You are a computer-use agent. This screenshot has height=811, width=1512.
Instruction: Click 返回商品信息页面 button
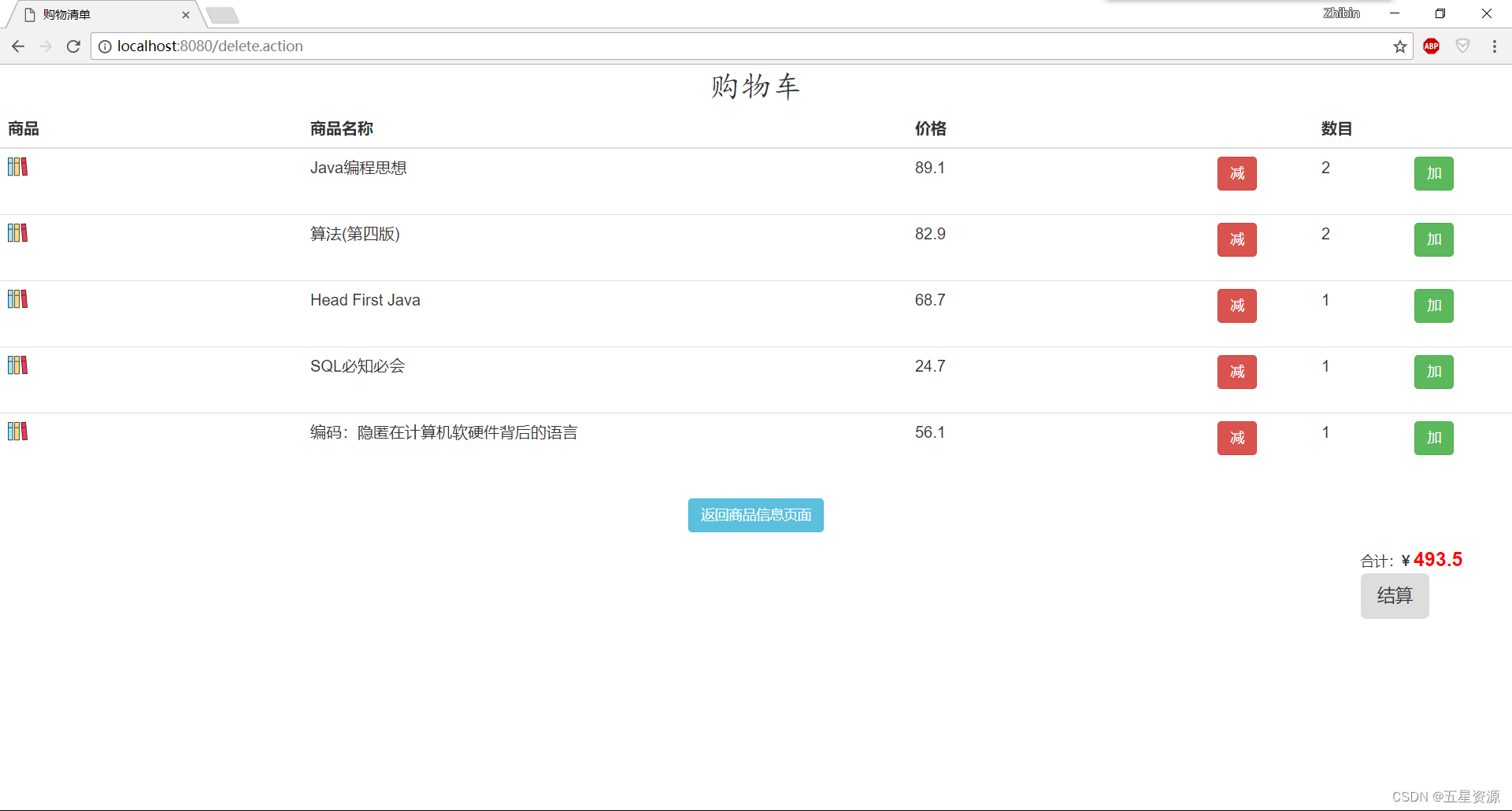click(x=756, y=515)
